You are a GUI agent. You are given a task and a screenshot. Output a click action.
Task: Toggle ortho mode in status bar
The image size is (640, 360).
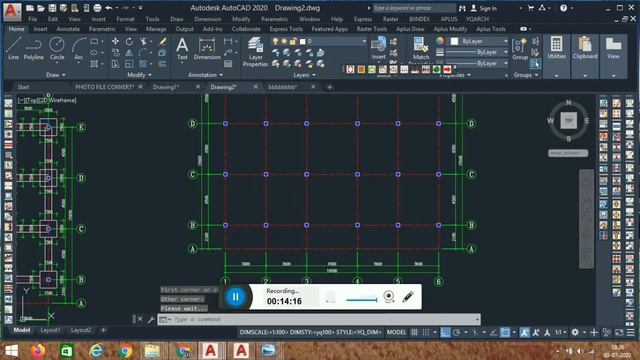[445, 332]
